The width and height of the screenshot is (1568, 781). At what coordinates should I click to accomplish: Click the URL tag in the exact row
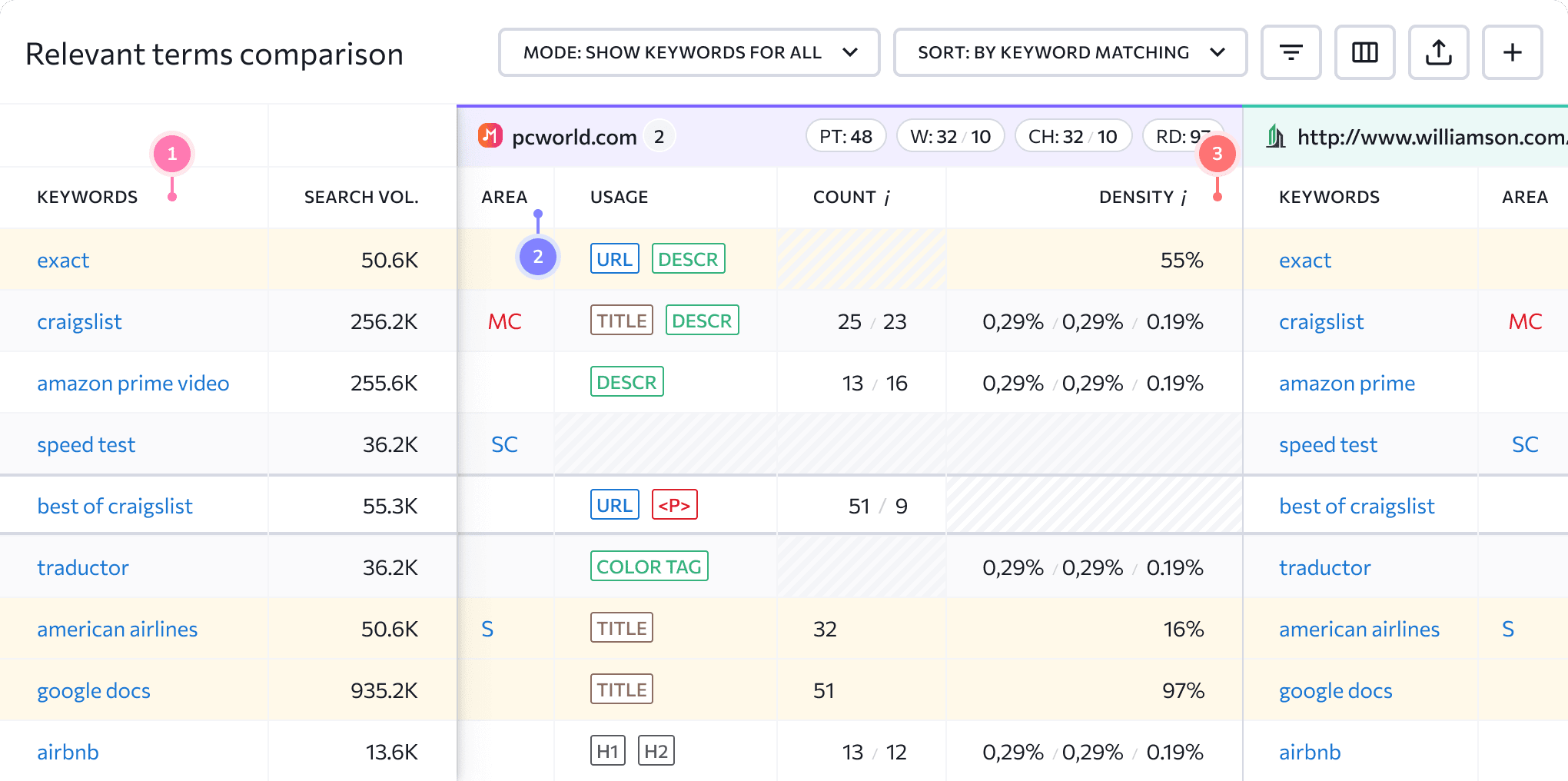pos(614,259)
